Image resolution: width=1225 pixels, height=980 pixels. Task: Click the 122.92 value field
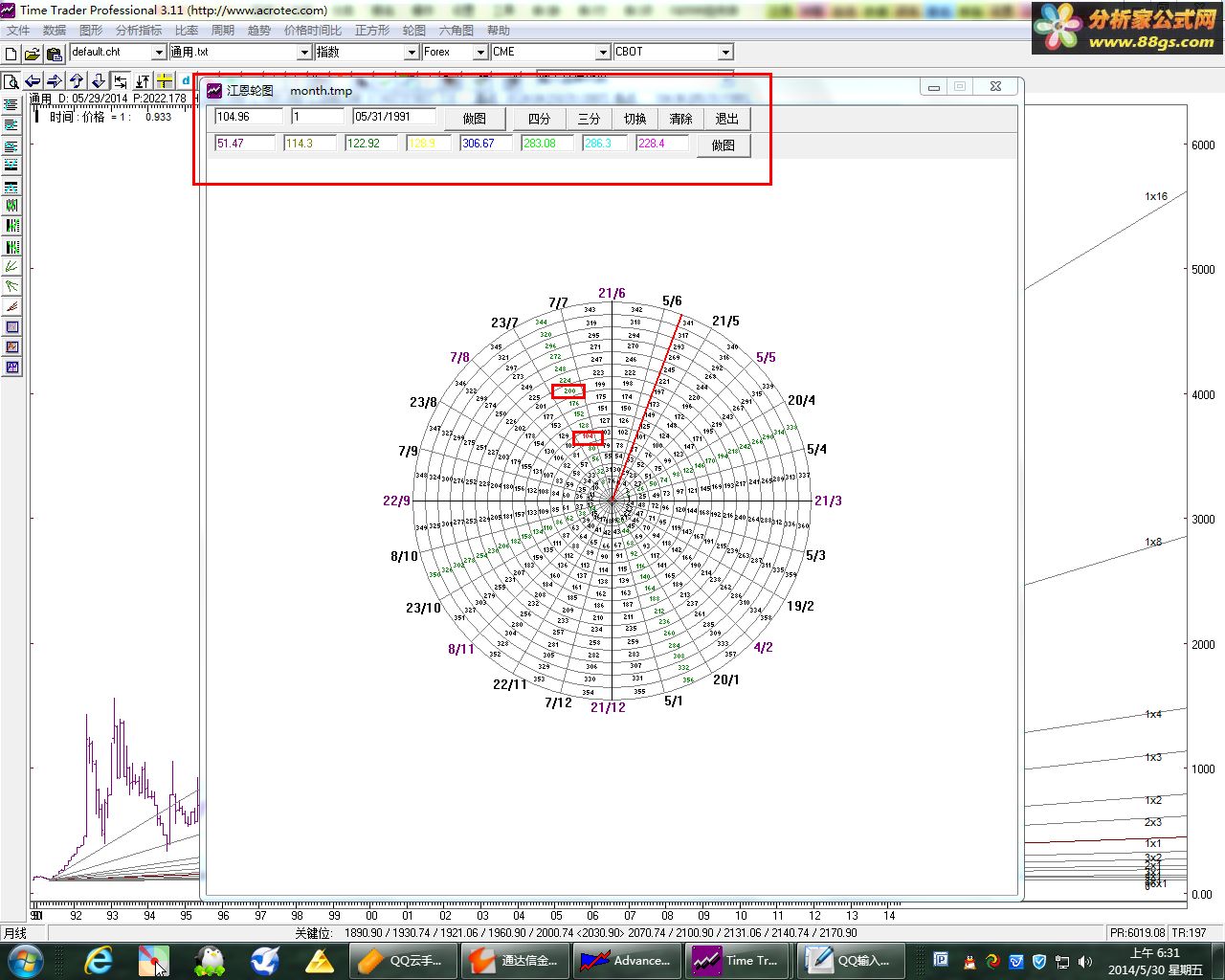(x=372, y=144)
